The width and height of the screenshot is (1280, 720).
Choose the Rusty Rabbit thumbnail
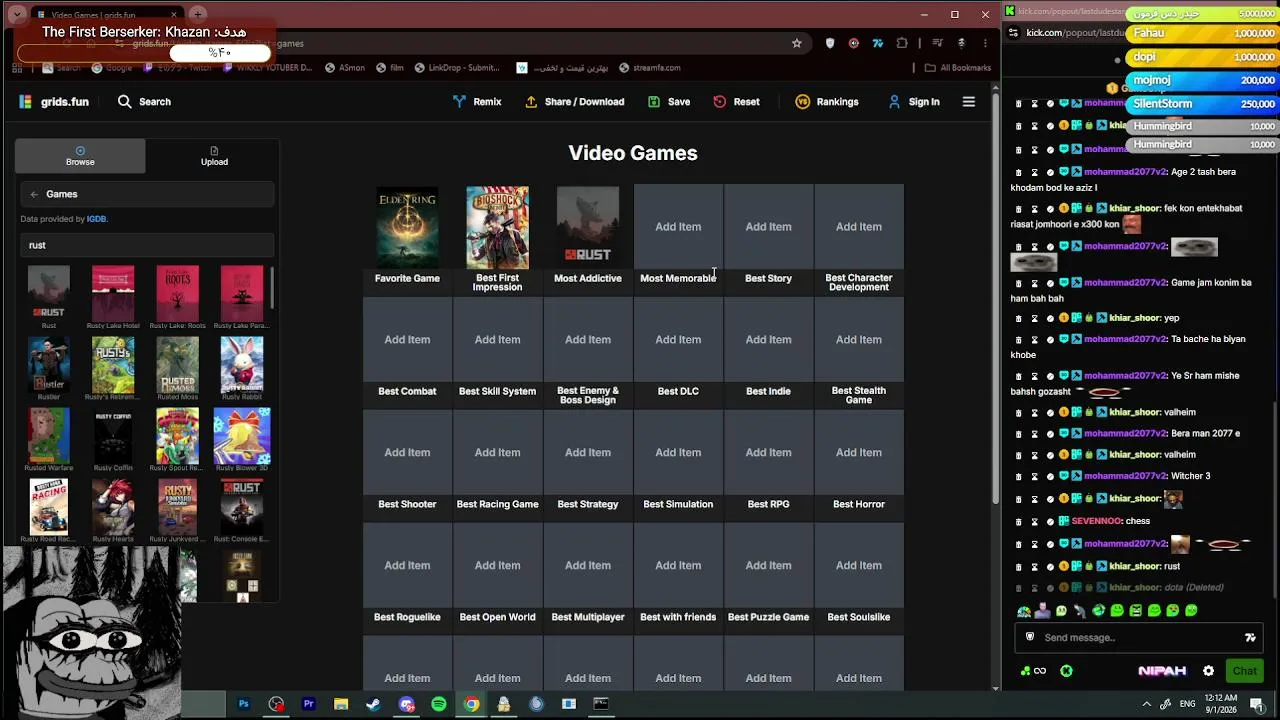242,365
